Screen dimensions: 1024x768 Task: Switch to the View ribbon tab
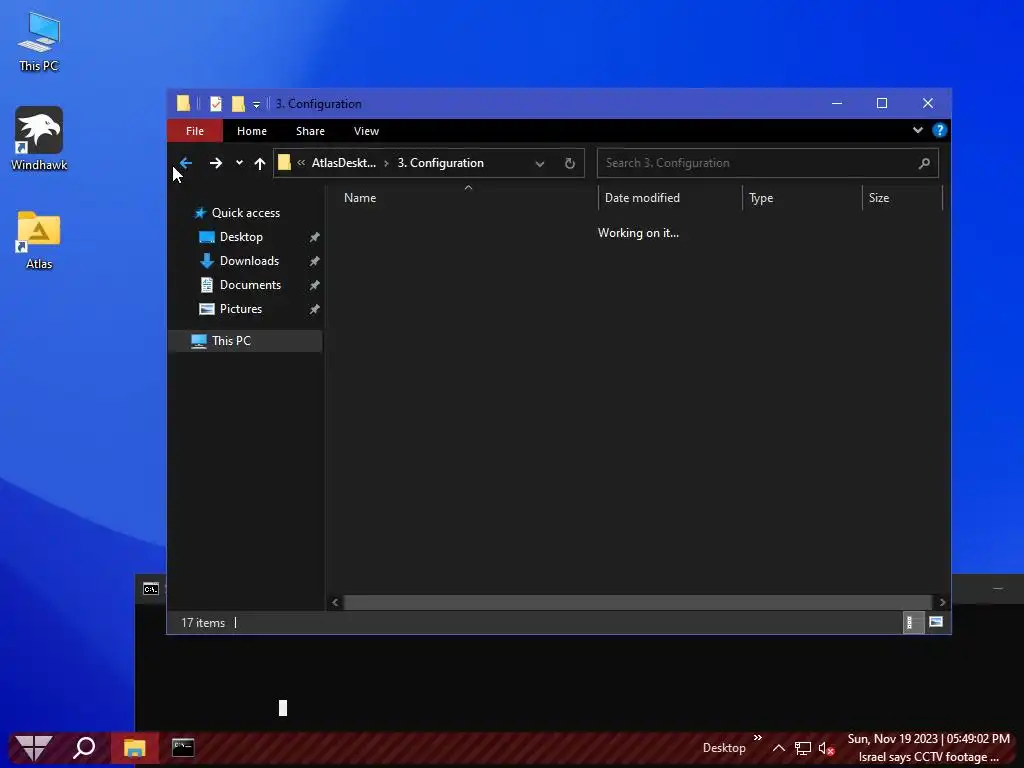pyautogui.click(x=366, y=131)
